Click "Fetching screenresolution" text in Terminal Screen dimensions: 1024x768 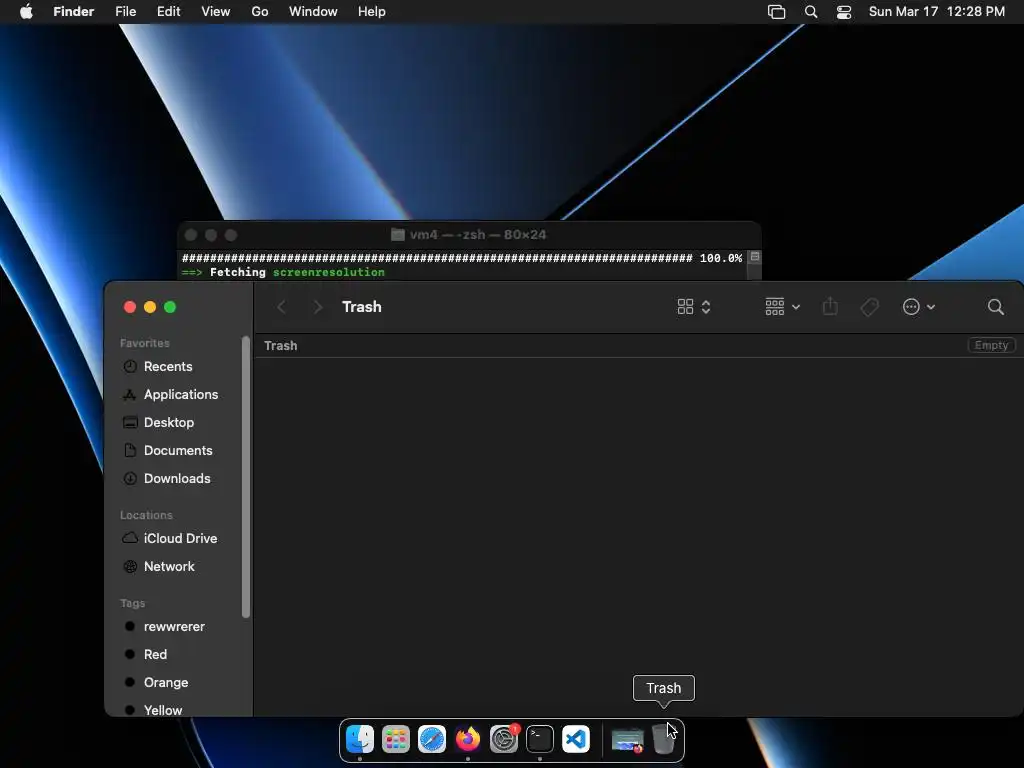(x=297, y=272)
